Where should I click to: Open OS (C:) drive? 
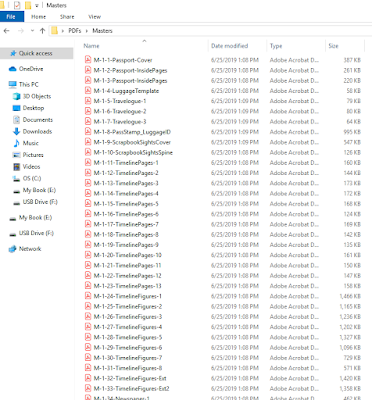32,178
